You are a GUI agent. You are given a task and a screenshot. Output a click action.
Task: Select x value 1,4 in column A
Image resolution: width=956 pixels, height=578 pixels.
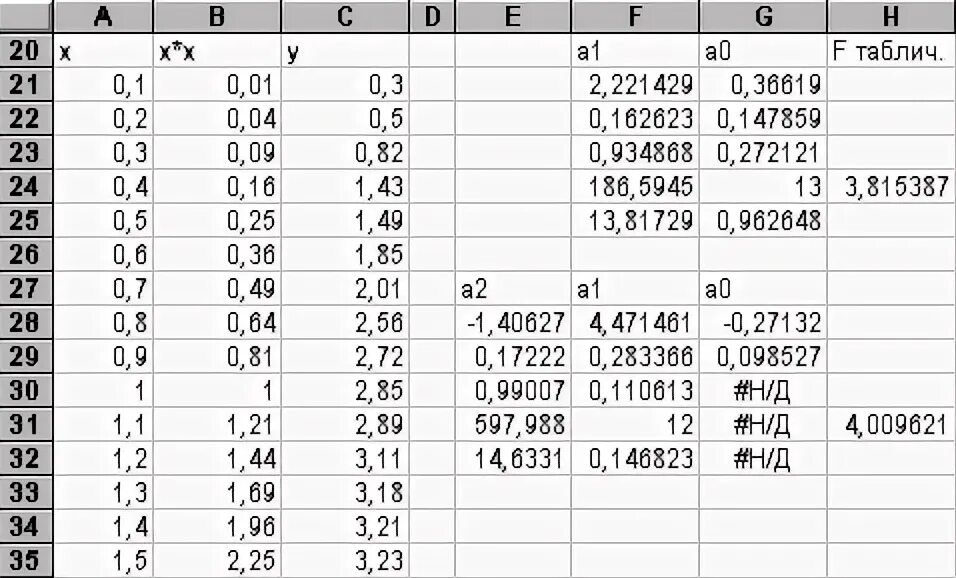click(x=103, y=526)
